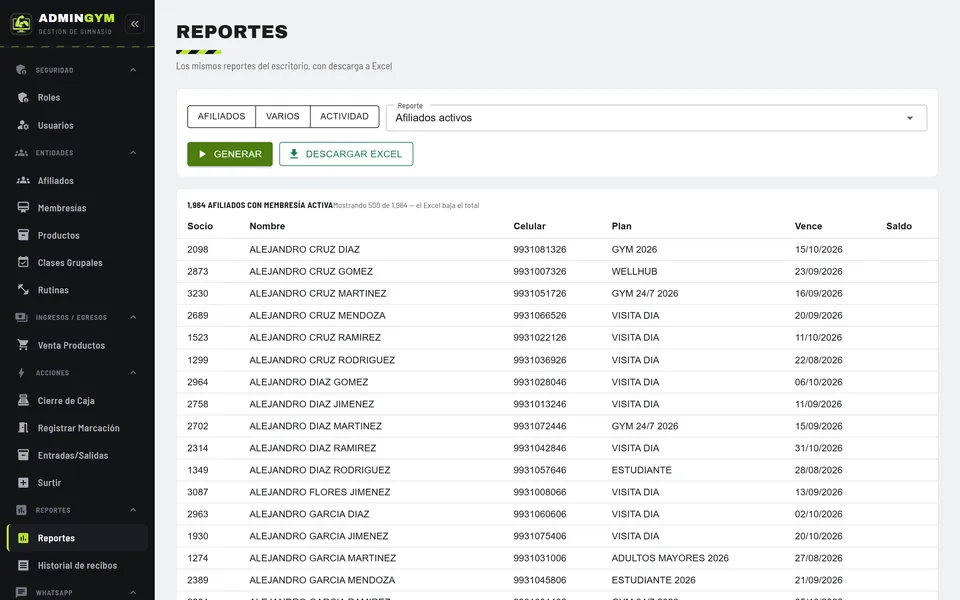The width and height of the screenshot is (960, 600).
Task: Click expiry date 31/10/2026
Action: (819, 448)
